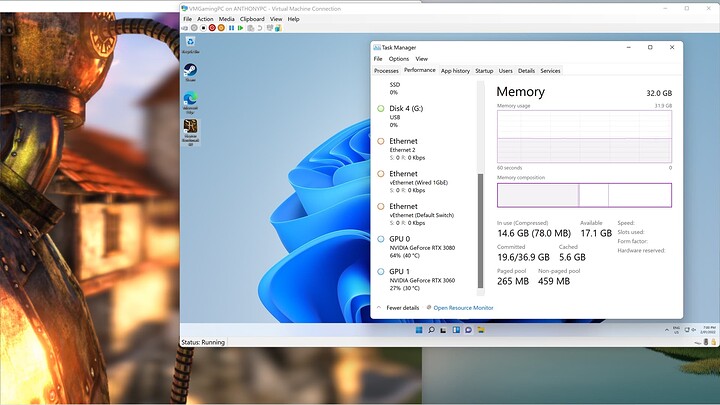The width and height of the screenshot is (720, 405).
Task: Collapse Task Manager with Fewer details
Action: 398,308
